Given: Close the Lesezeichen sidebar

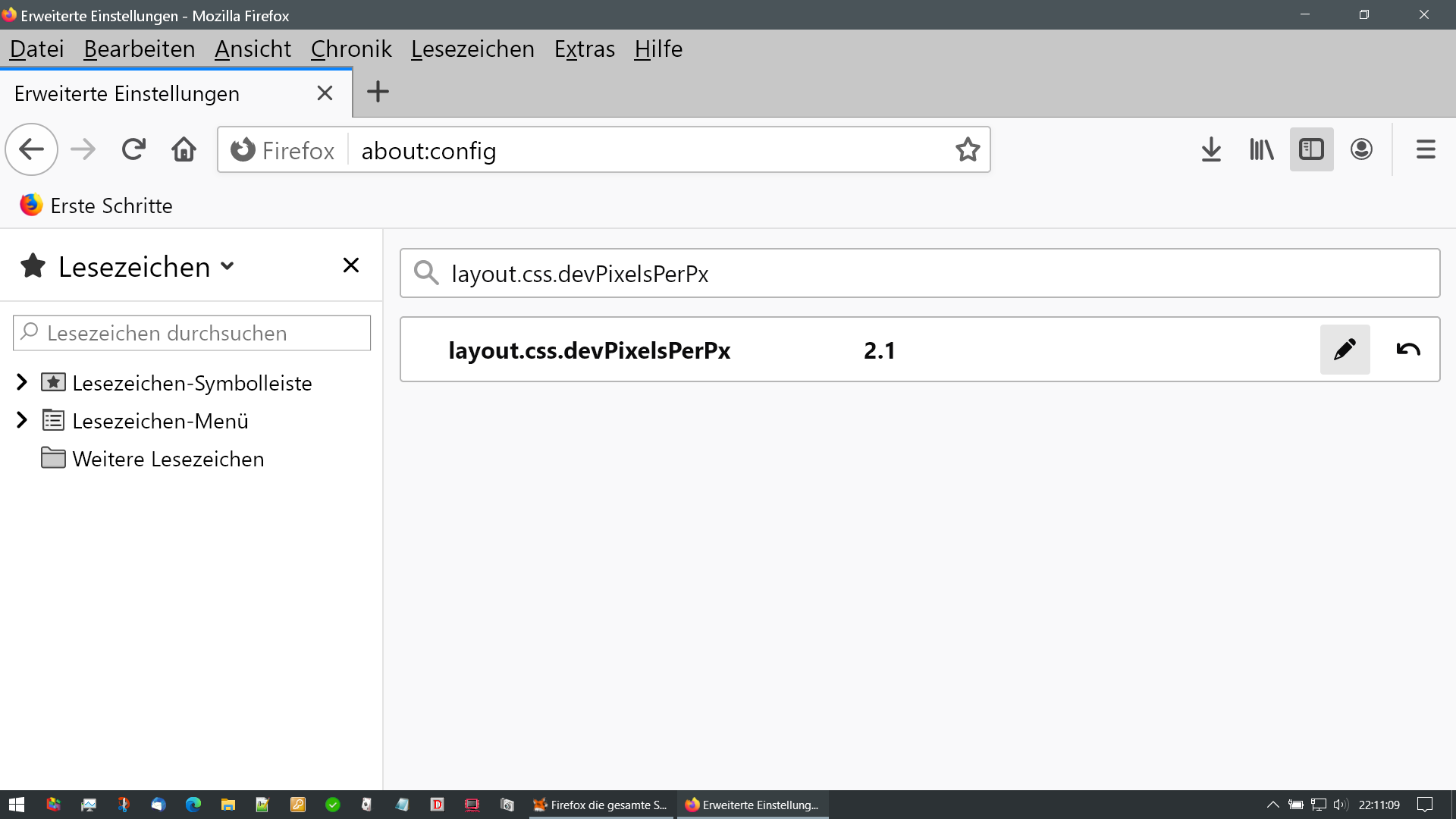Looking at the screenshot, I should pos(350,265).
